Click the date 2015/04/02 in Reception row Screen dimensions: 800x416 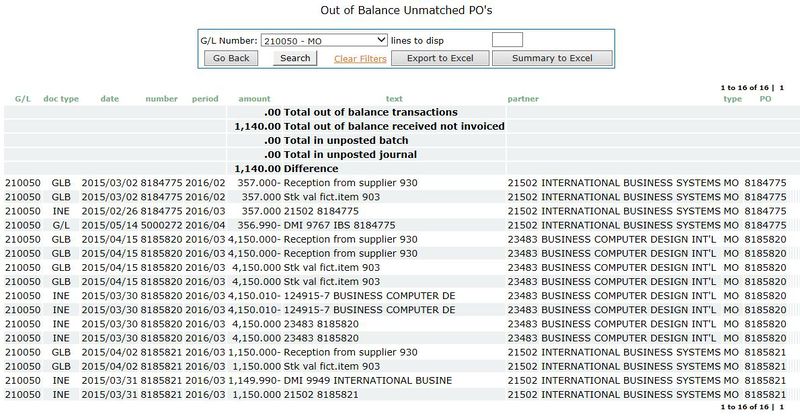(x=110, y=353)
